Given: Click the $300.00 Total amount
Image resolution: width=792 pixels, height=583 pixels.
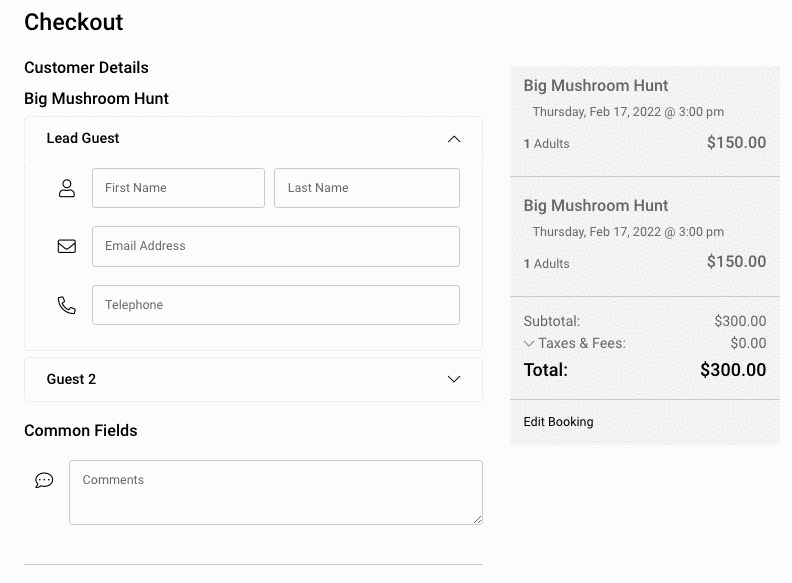Looking at the screenshot, I should [733, 370].
